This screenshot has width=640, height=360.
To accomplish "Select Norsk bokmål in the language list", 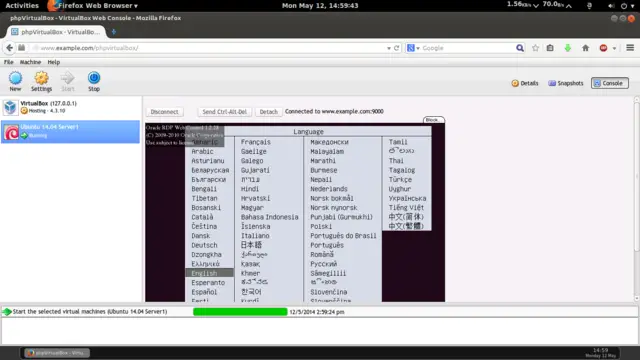I will pos(332,198).
